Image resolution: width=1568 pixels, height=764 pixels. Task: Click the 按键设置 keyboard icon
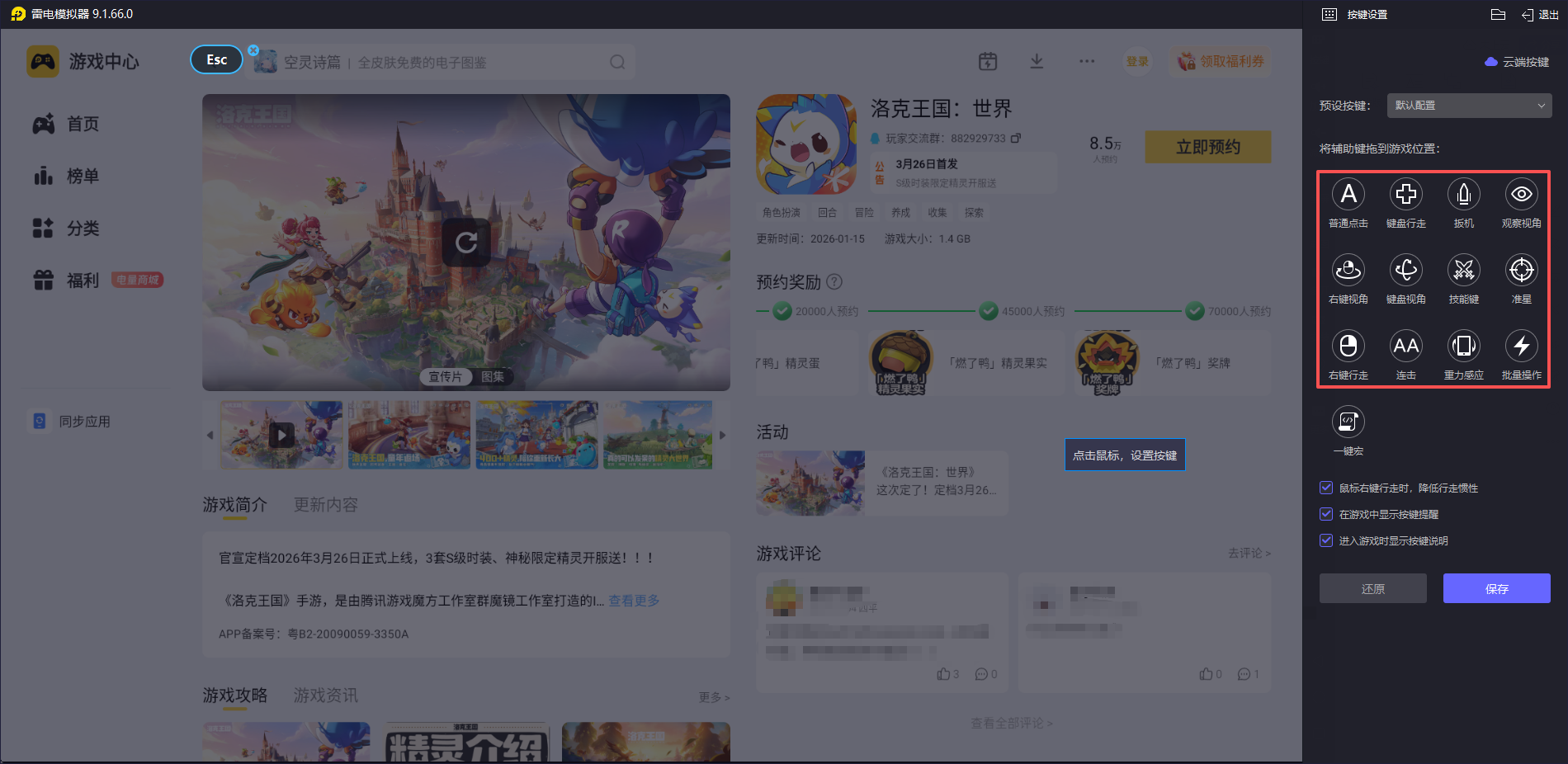1329,15
